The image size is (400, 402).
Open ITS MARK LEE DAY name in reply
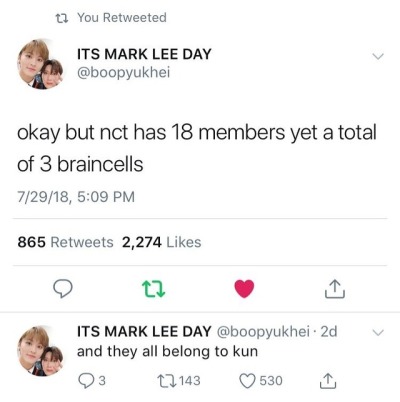point(144,331)
